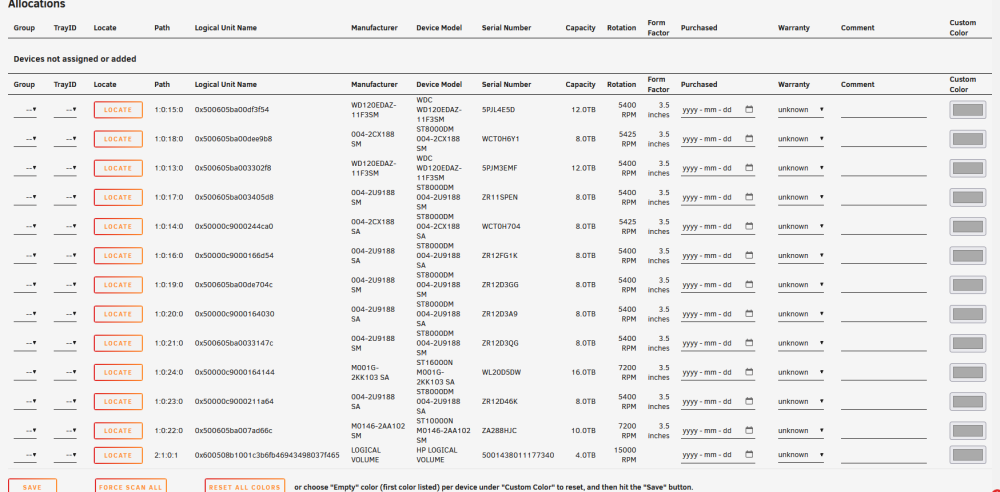Viewport: 1000px width, 492px height.
Task: Click capacity value 16.0TB
Action: tap(584, 373)
